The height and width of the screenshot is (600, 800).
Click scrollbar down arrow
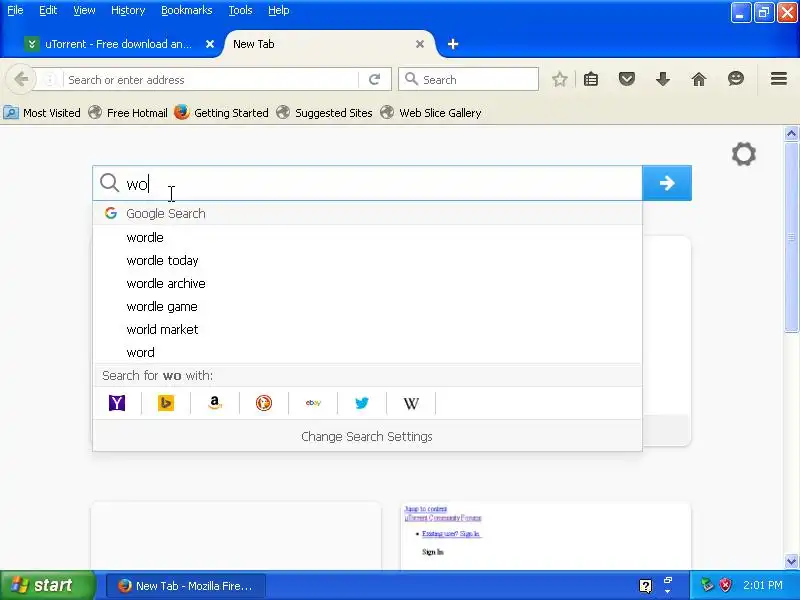tap(791, 562)
